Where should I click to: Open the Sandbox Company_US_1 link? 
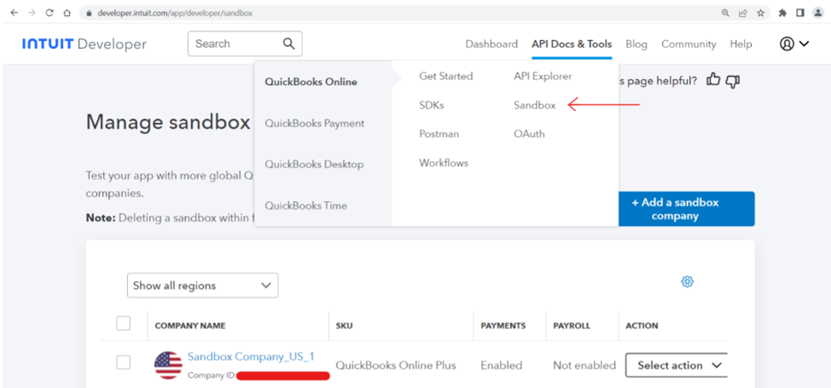251,356
